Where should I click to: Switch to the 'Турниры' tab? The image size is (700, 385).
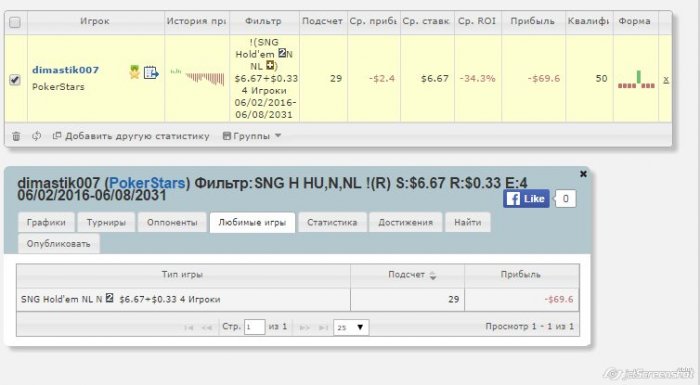pos(106,222)
